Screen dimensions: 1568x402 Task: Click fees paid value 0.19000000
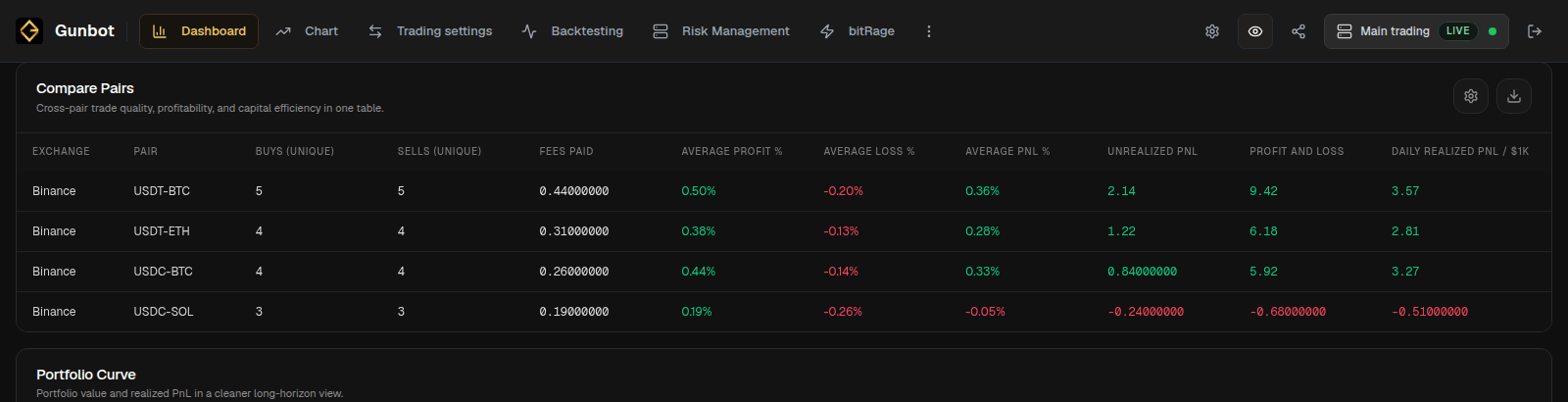(x=574, y=312)
